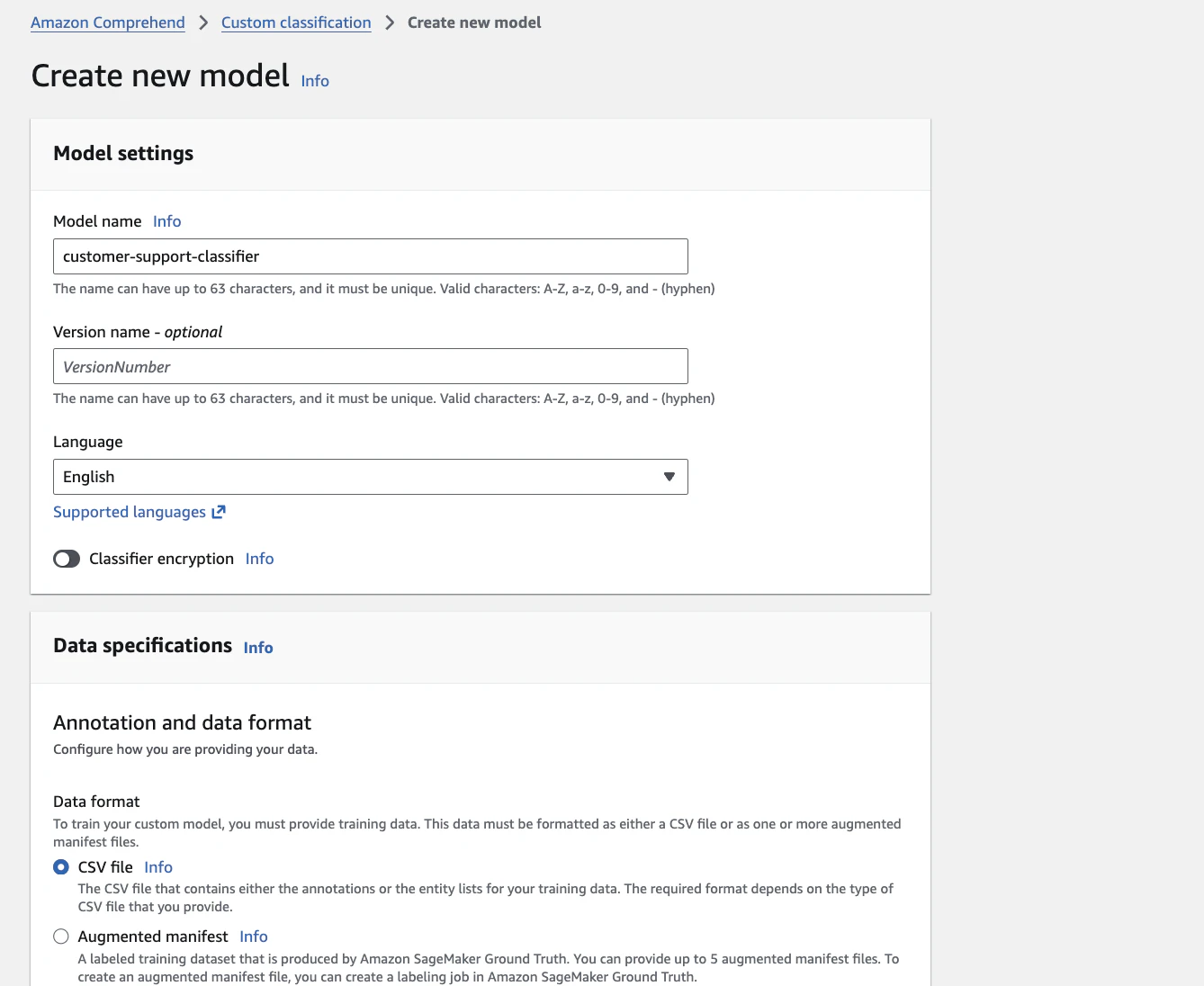Go to Custom classification breadcrumb
Image resolution: width=1204 pixels, height=986 pixels.
coord(296,22)
